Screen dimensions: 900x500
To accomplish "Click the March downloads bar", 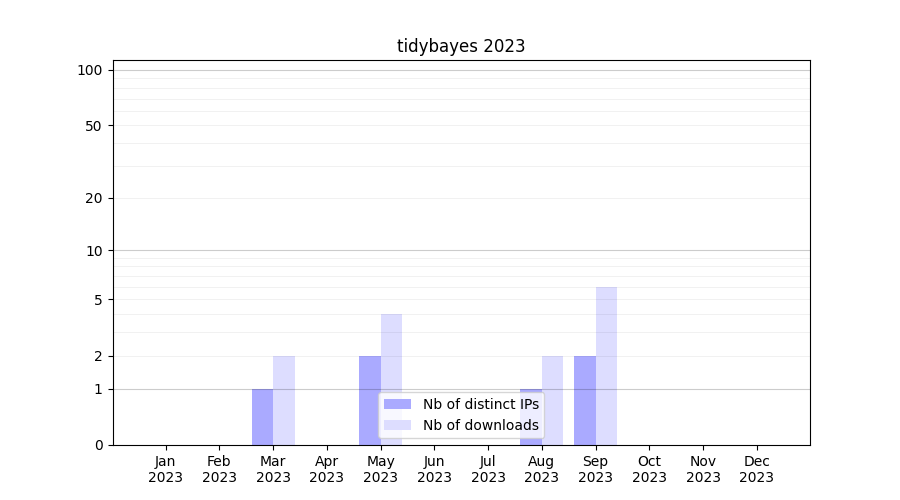I will pos(284,400).
